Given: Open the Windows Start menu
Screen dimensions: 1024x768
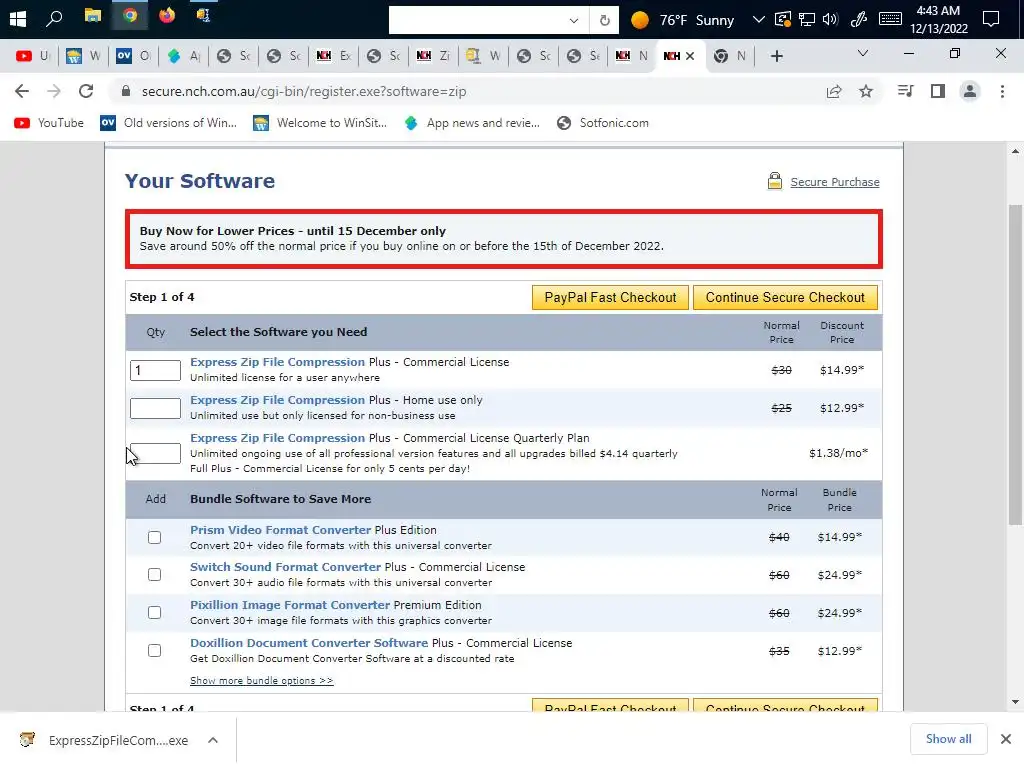Looking at the screenshot, I should pos(18,19).
